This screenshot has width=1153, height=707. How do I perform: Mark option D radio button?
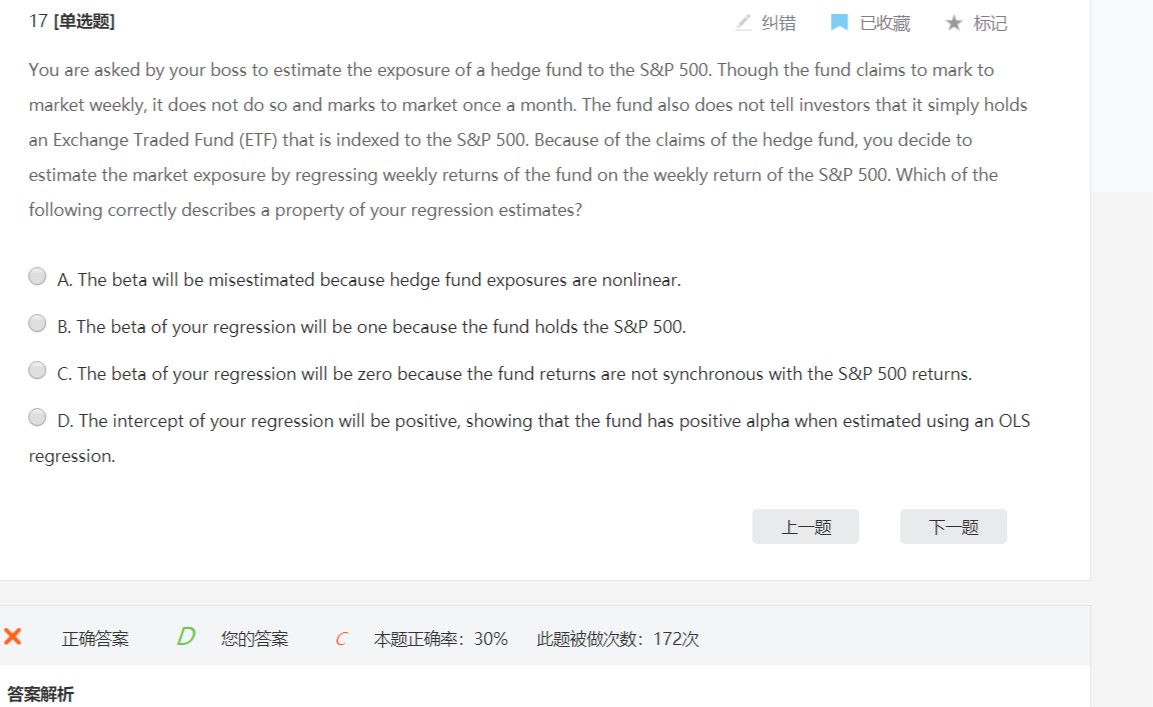[x=37, y=418]
